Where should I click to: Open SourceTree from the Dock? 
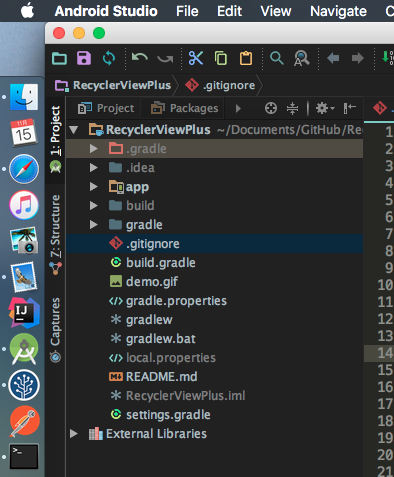point(24,385)
